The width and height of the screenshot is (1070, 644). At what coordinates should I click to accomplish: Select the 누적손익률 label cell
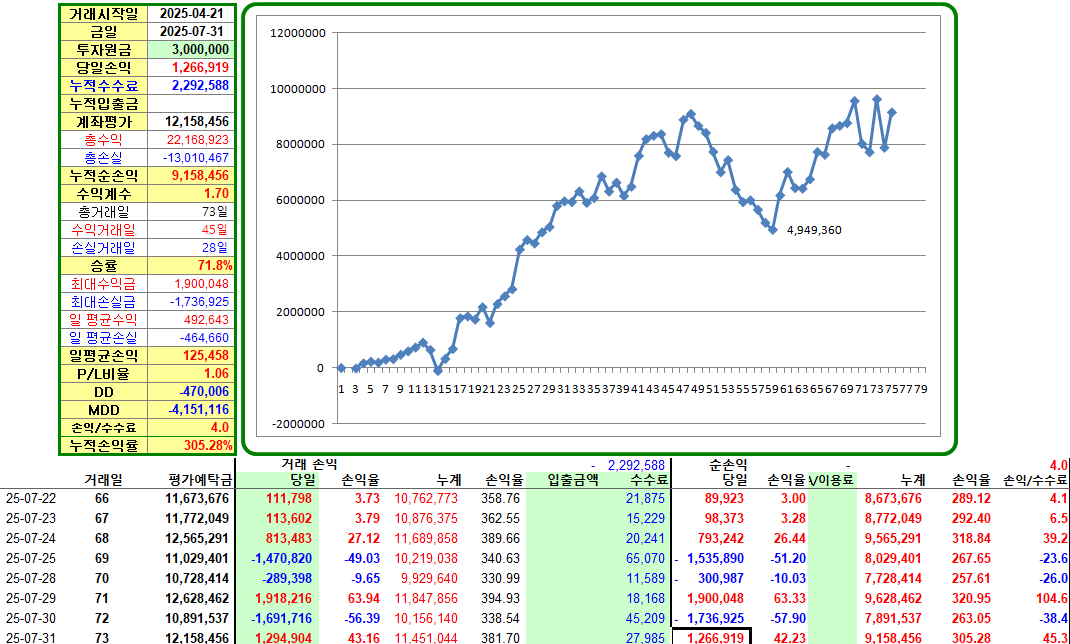pos(104,445)
